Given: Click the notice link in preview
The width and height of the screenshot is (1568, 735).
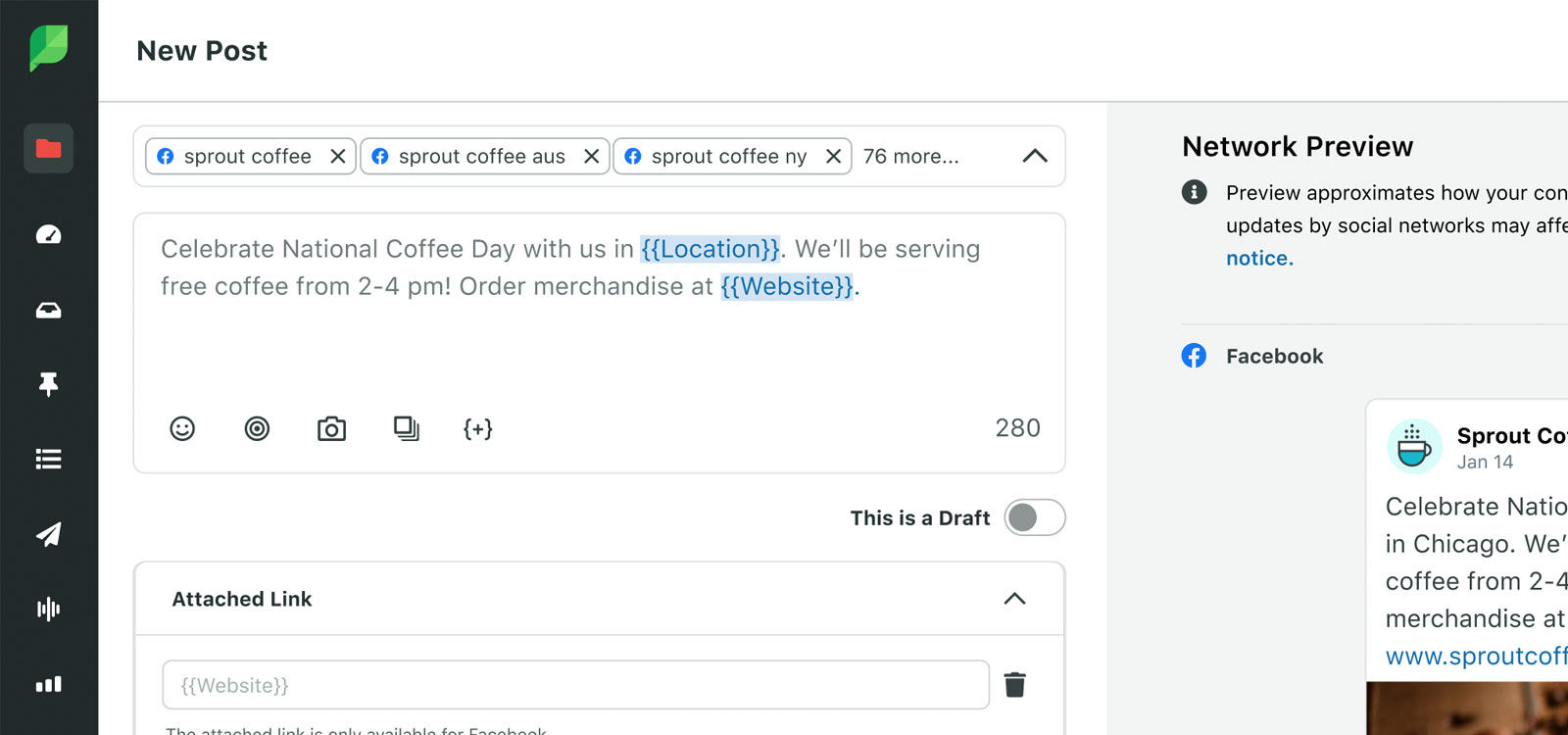Looking at the screenshot, I should pos(1259,258).
